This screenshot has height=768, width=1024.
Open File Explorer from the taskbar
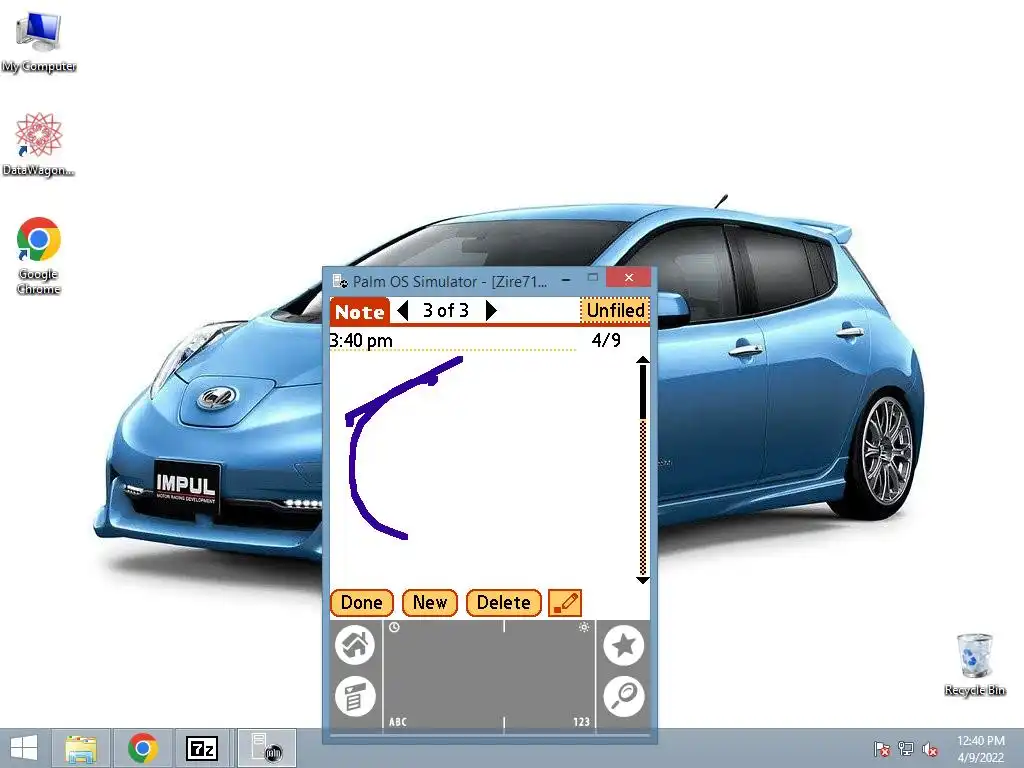click(81, 748)
